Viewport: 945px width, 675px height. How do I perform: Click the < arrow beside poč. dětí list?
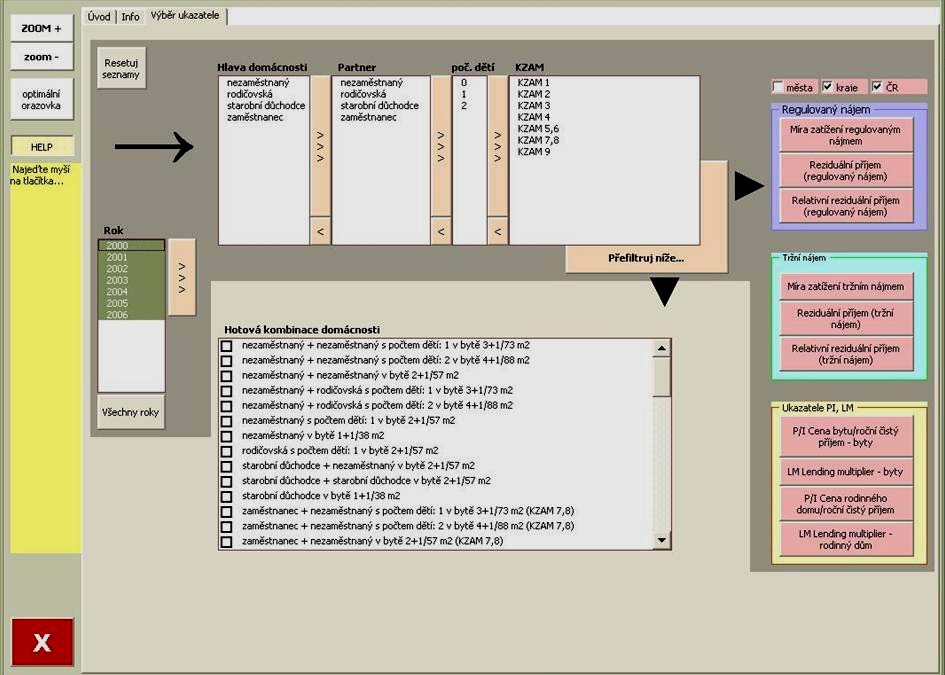click(x=497, y=231)
